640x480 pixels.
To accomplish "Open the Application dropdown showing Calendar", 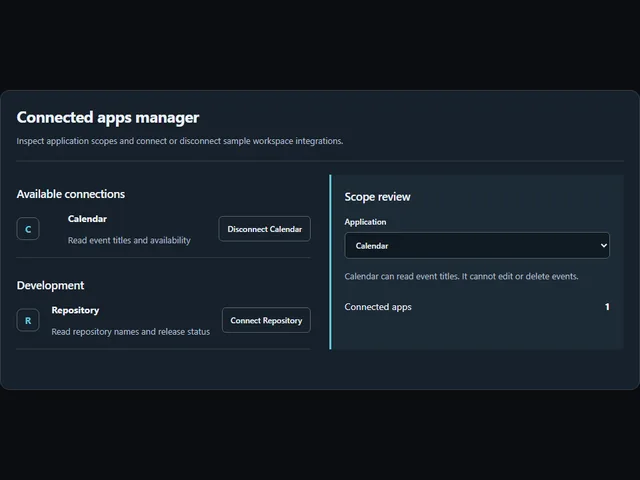I will [x=477, y=246].
